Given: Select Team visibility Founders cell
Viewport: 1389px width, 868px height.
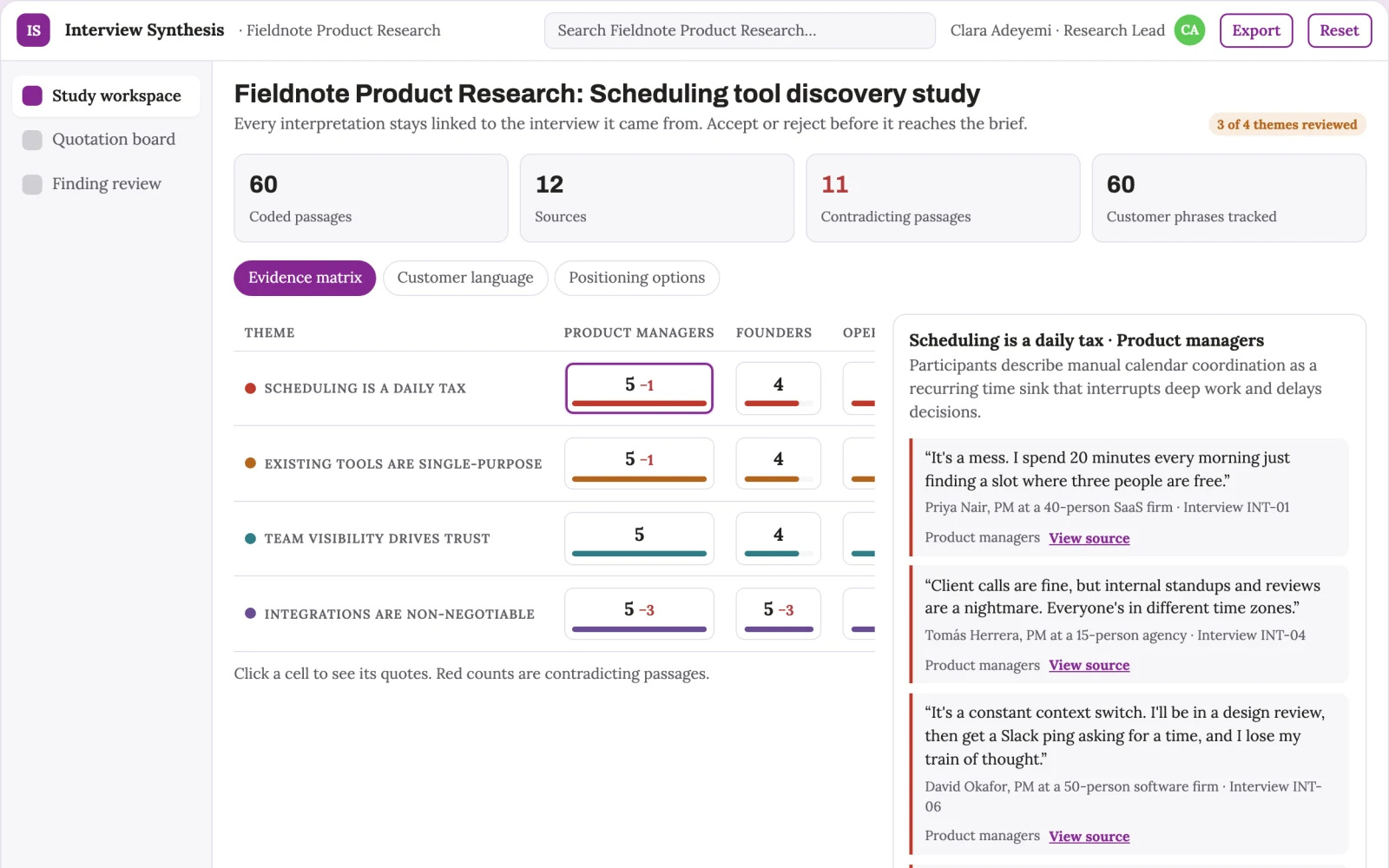Looking at the screenshot, I should (x=778, y=539).
